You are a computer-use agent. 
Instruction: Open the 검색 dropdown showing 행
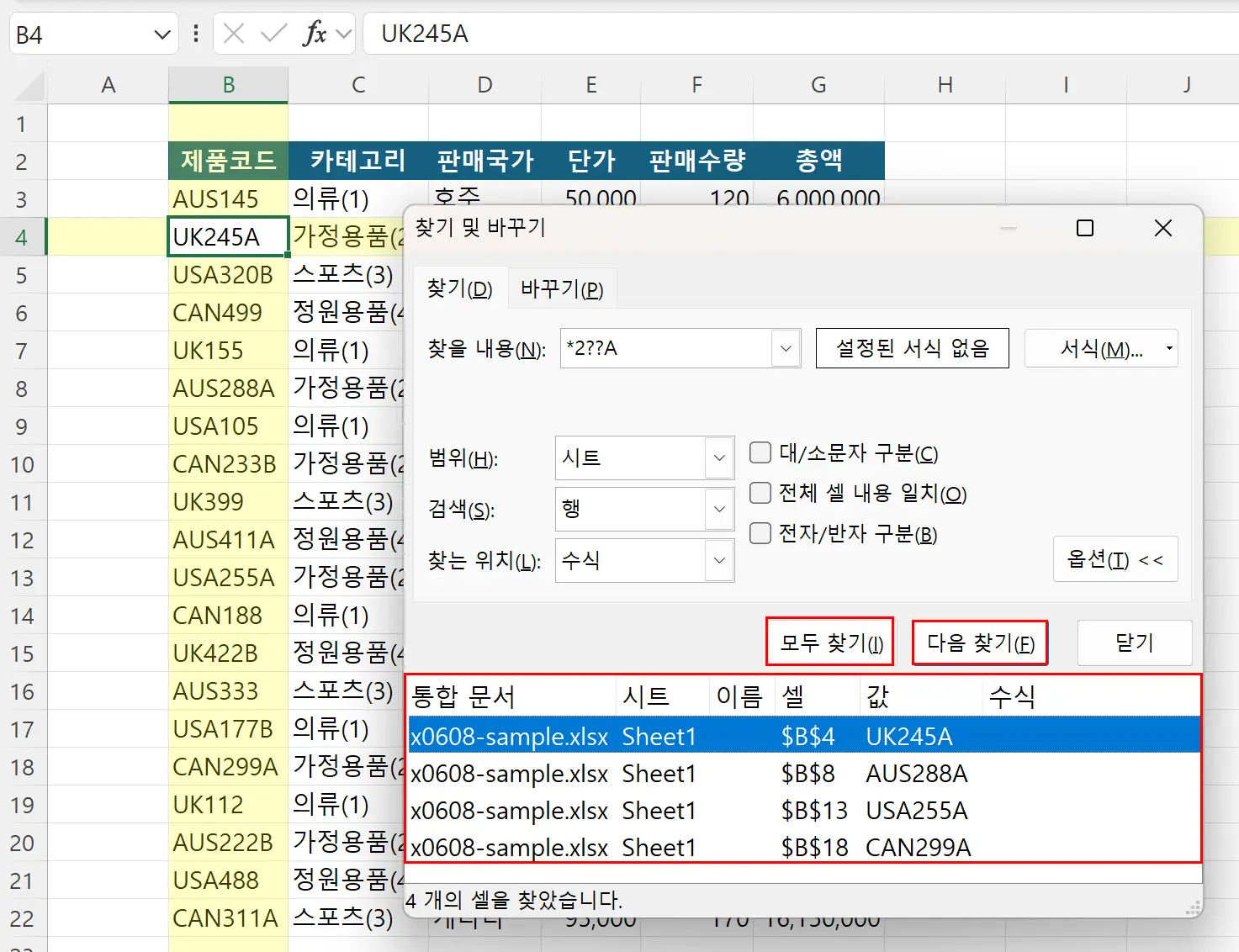(717, 509)
